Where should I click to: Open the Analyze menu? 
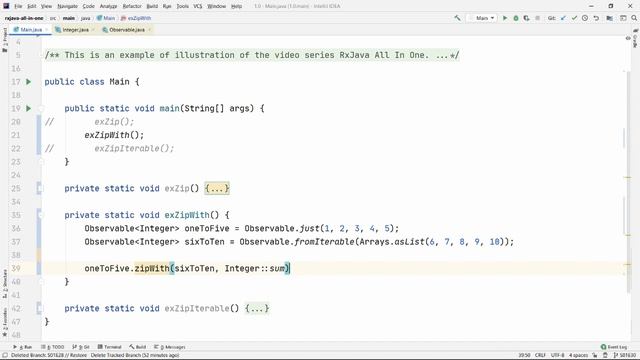pos(109,6)
